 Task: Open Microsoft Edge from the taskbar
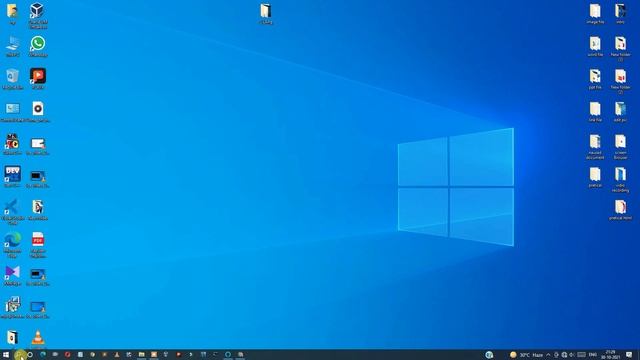tap(43, 355)
